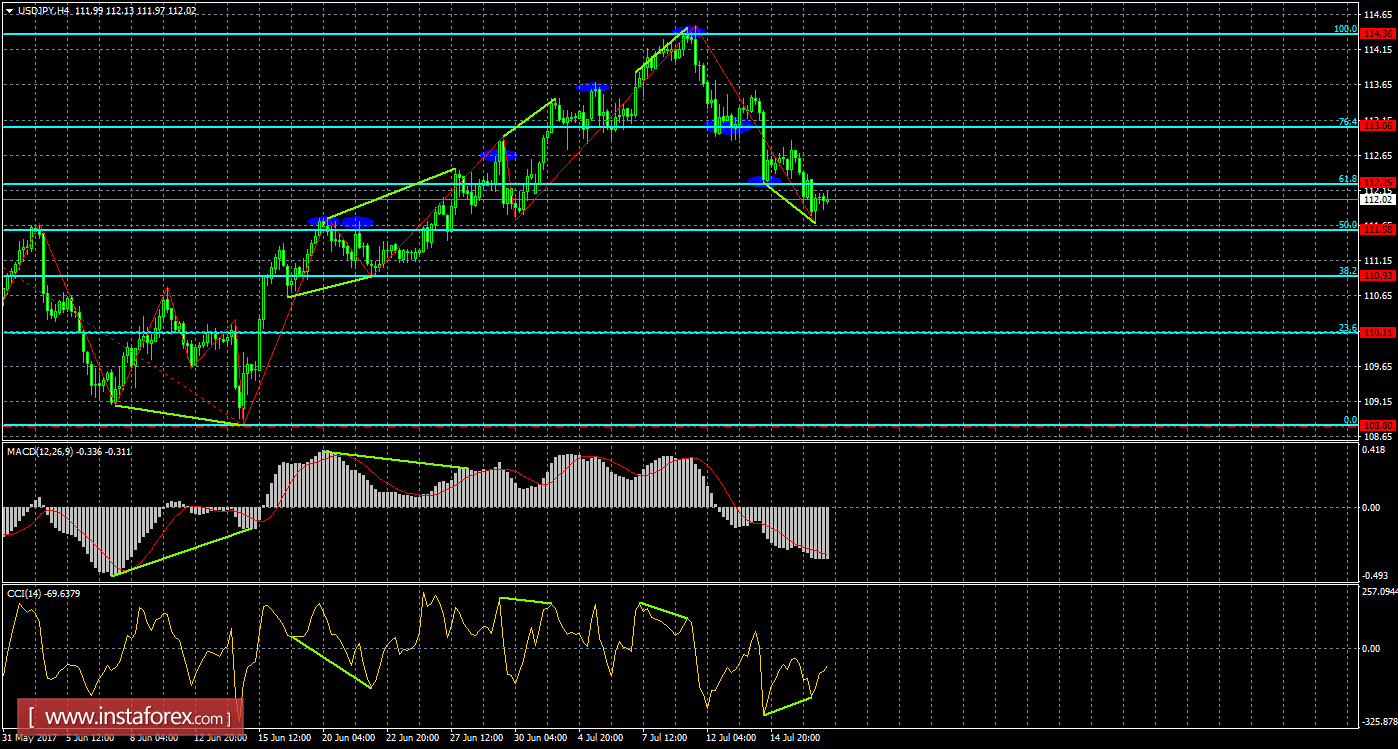The width and height of the screenshot is (1398, 749).
Task: Select the 23.6 Fibonacci level label
Action: pyautogui.click(x=1347, y=327)
